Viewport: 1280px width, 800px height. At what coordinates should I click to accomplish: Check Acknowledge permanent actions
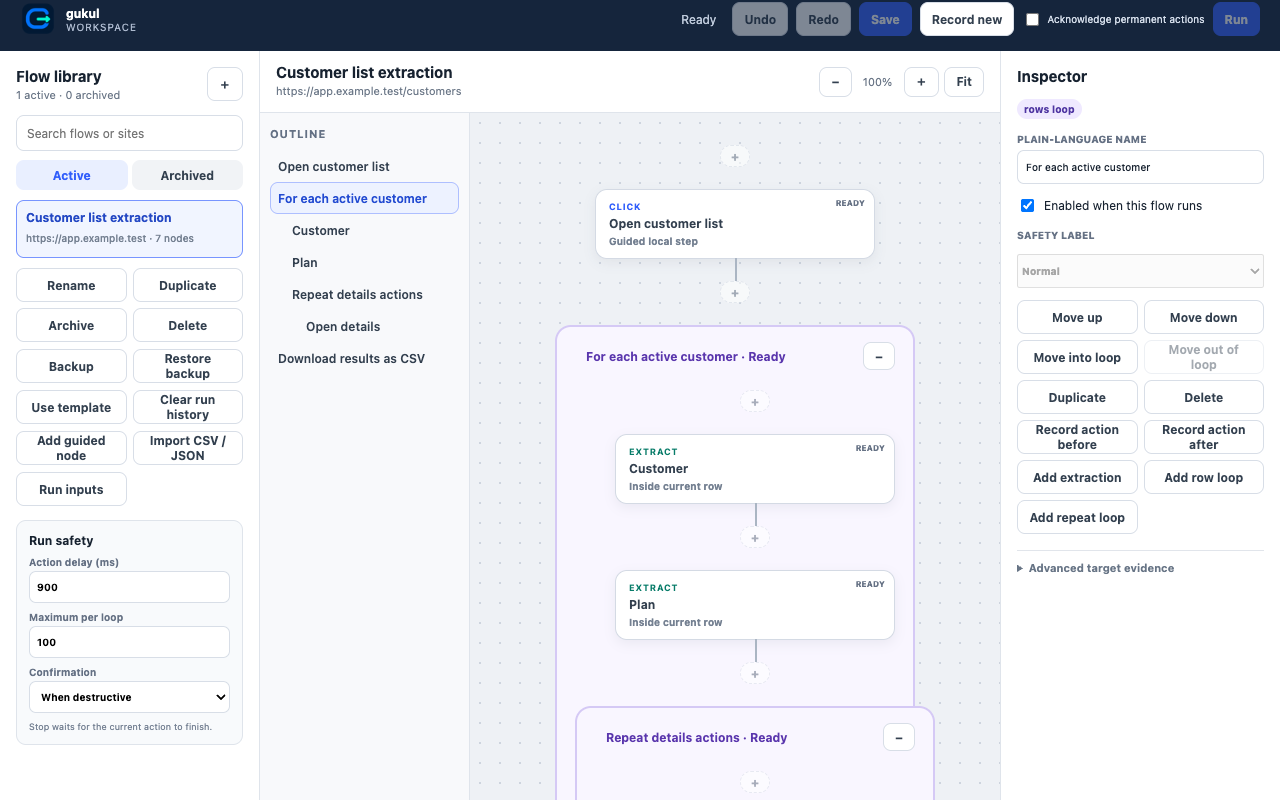(x=1033, y=19)
